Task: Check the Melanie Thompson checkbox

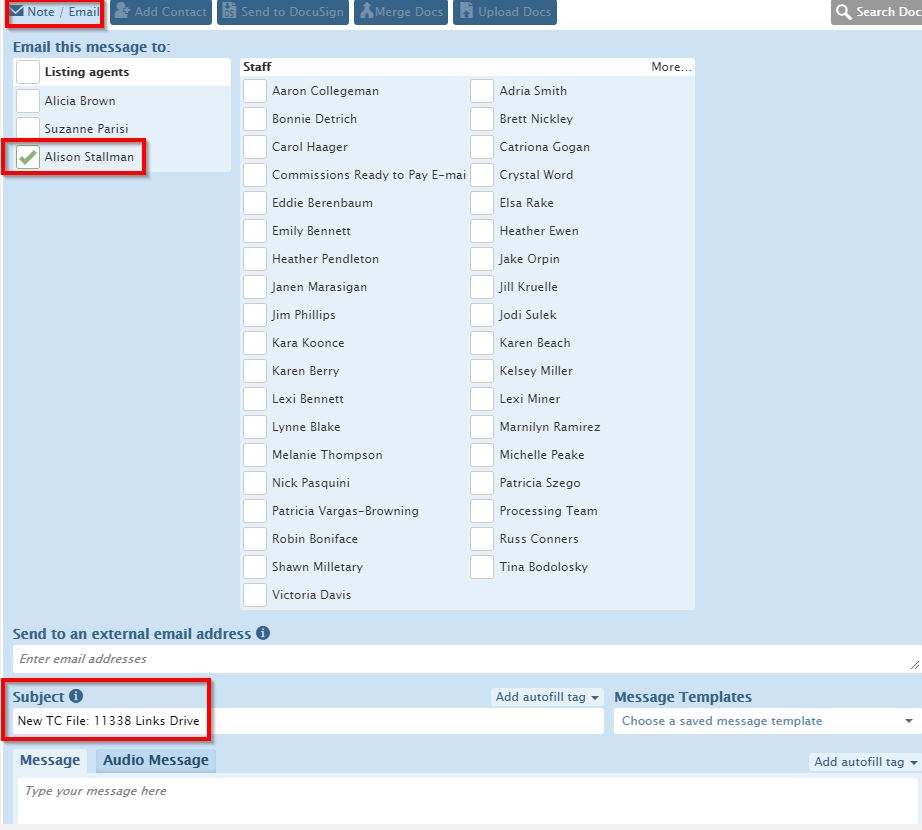Action: [255, 455]
